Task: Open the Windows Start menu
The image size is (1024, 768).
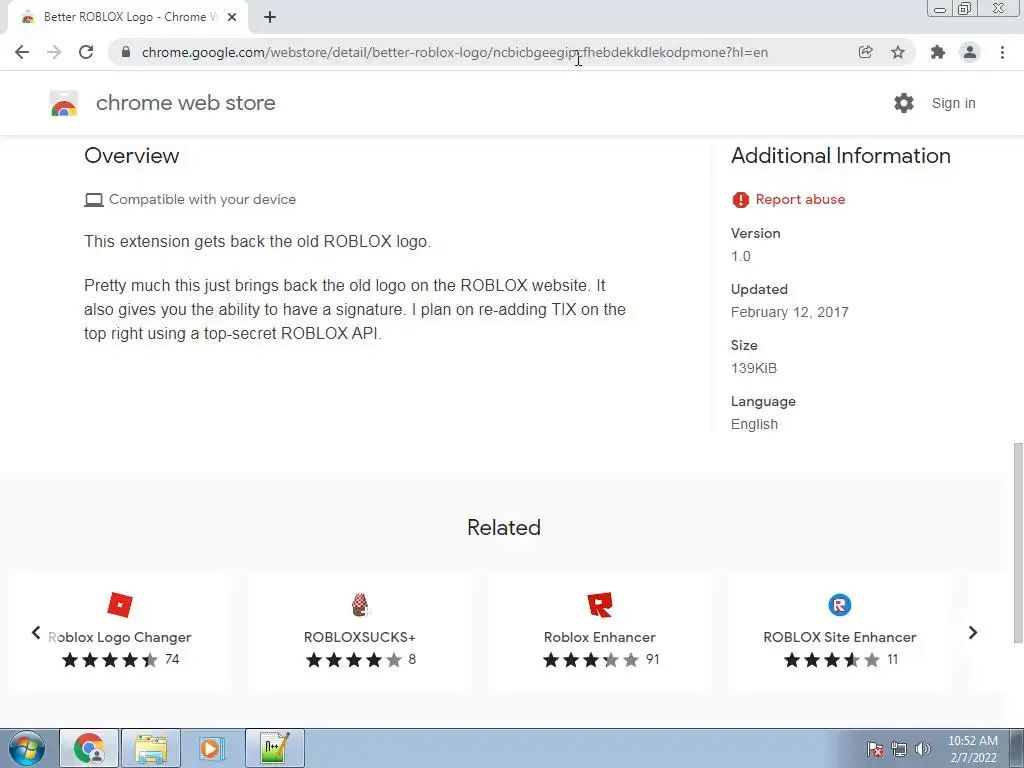Action: click(x=27, y=748)
